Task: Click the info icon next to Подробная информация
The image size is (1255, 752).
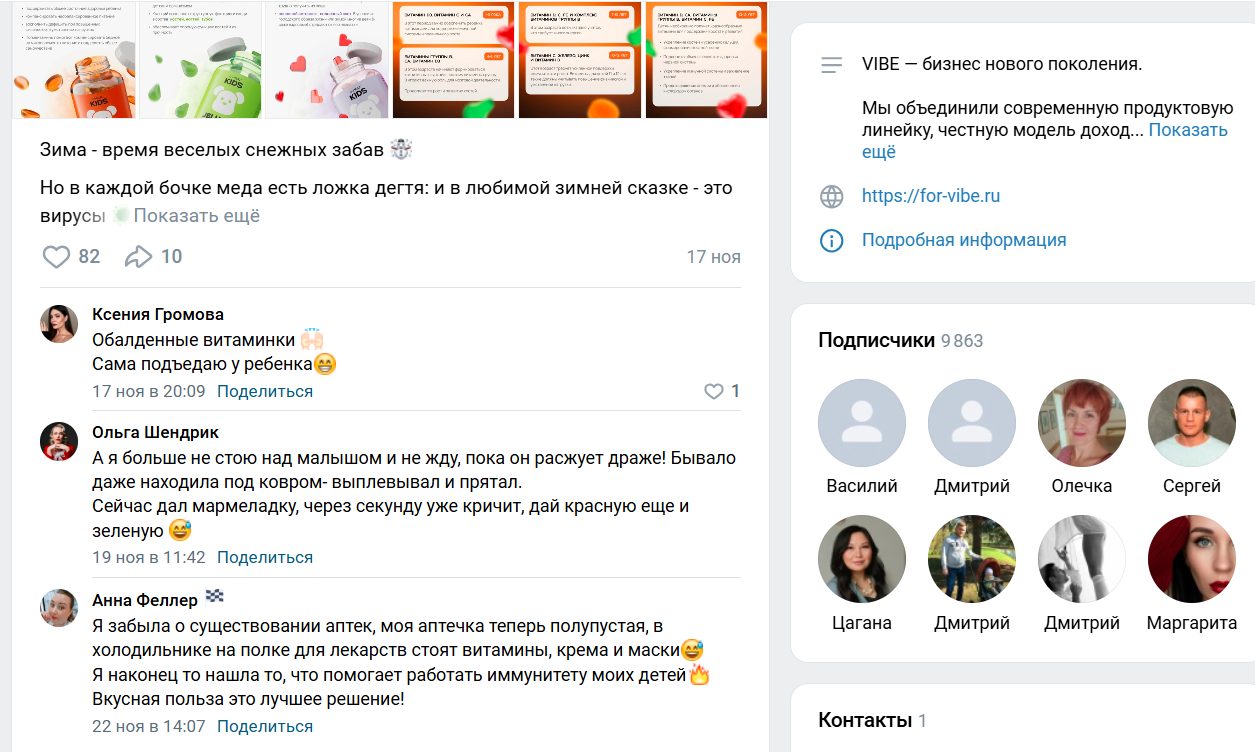Action: pyautogui.click(x=831, y=240)
